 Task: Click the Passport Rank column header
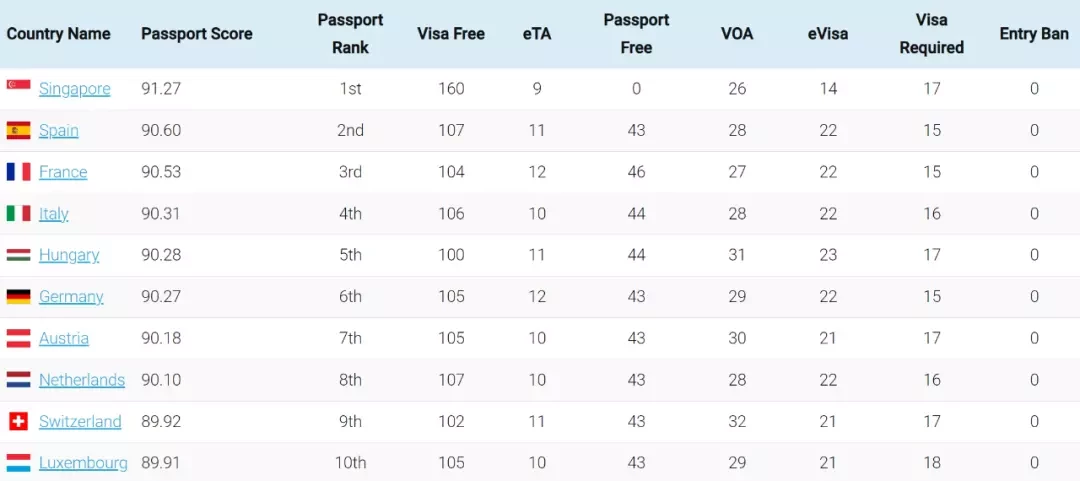[x=351, y=34]
